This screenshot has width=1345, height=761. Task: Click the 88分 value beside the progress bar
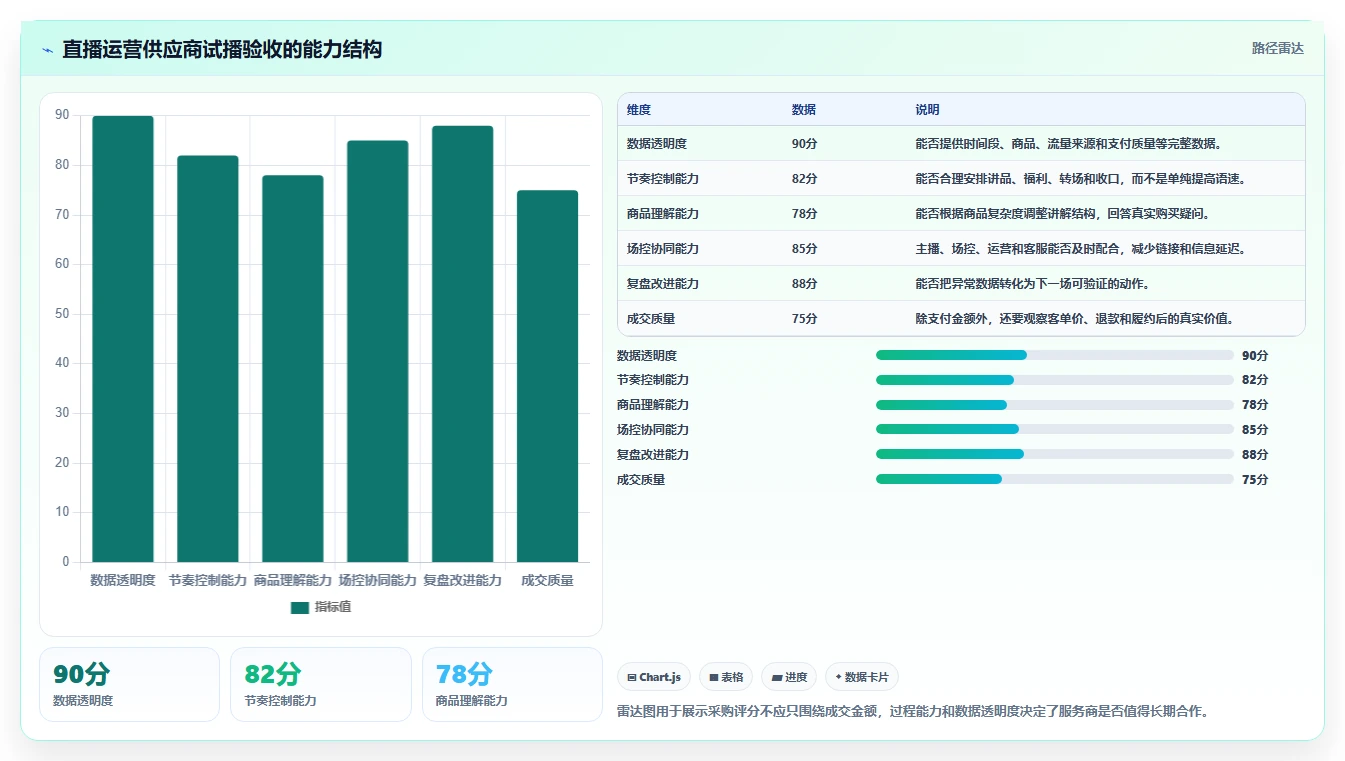point(1255,454)
